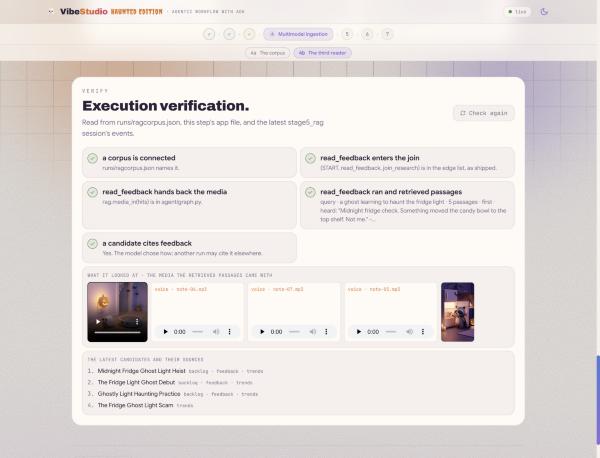This screenshot has width=600, height=458.
Task: Mute the third voice note audio
Action: (x=409, y=332)
